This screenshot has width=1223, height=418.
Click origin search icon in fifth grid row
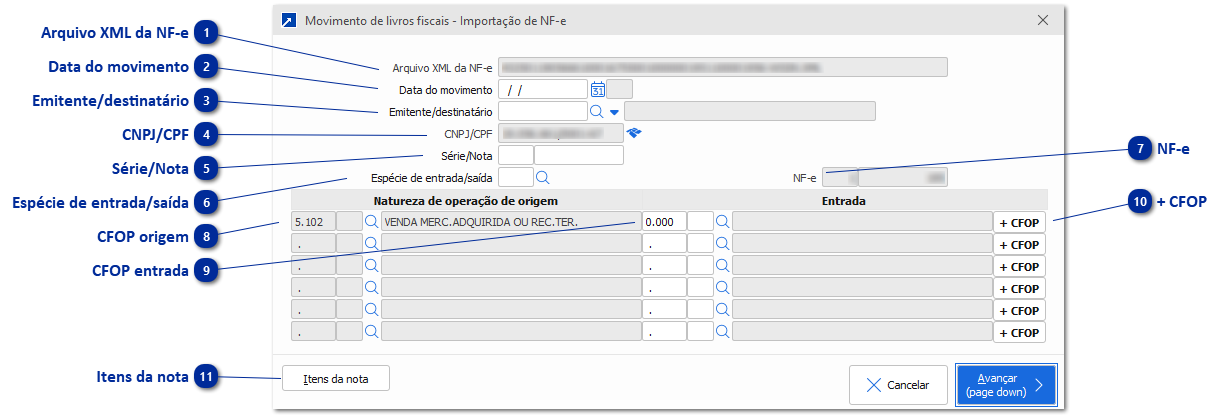pos(371,309)
